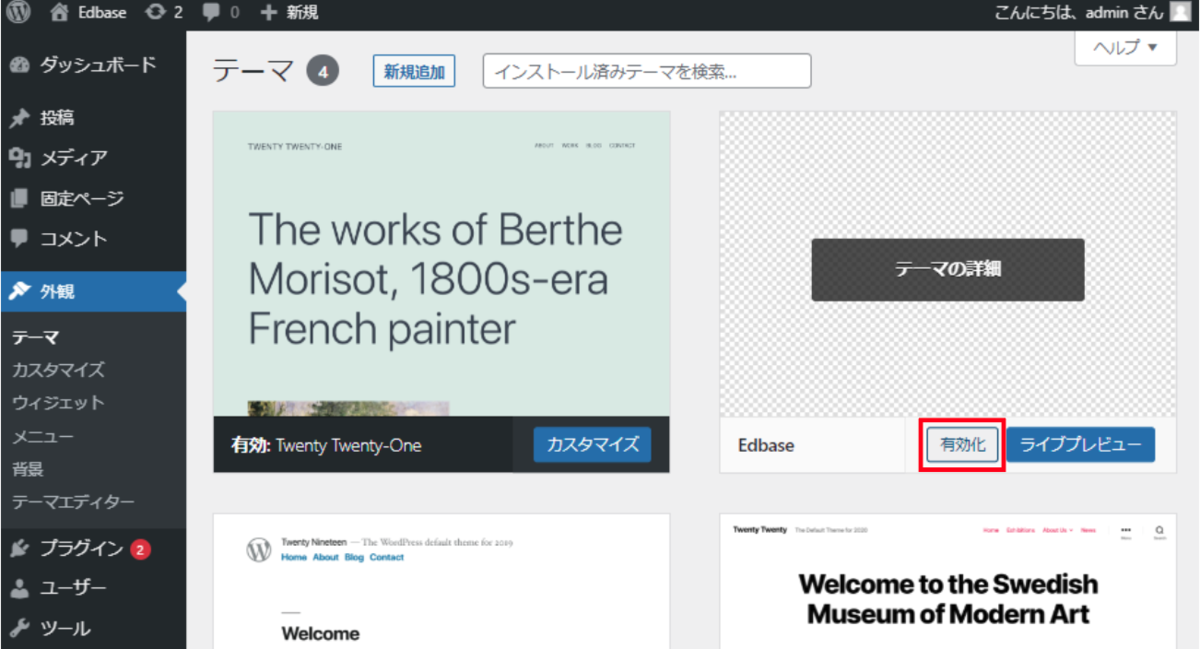Click ライブプレビュー button for Edbase
This screenshot has width=1200, height=649.
click(1080, 445)
